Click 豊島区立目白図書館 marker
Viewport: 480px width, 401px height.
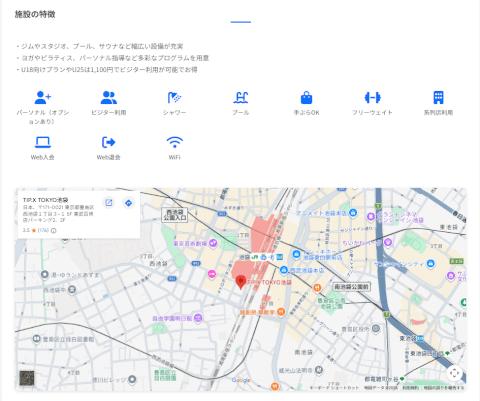point(37,339)
